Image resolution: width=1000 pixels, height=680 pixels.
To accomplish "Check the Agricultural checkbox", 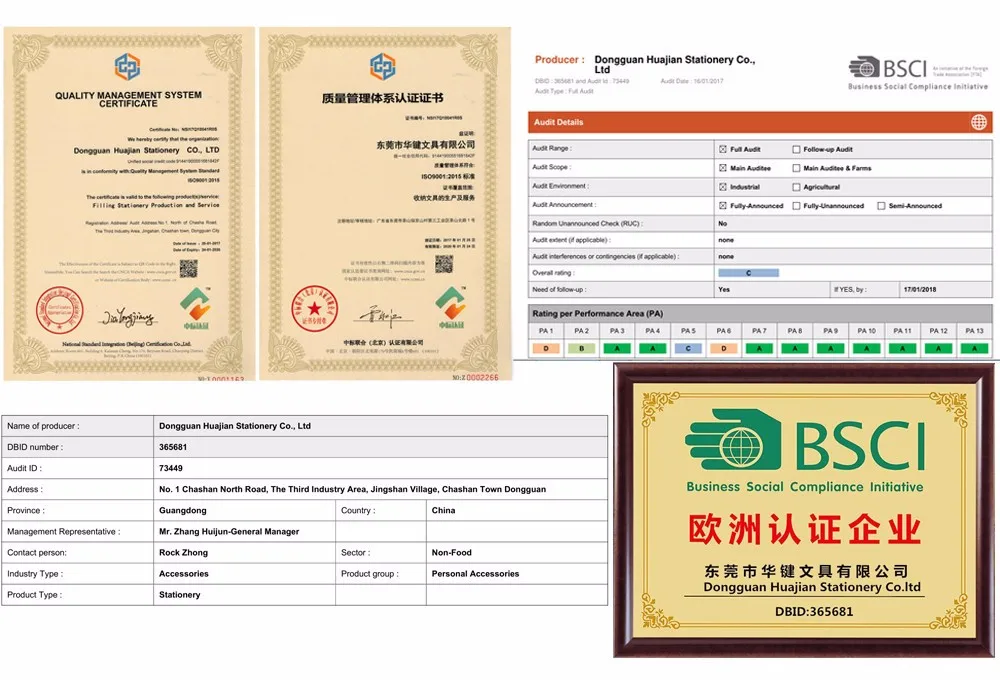I will click(796, 187).
